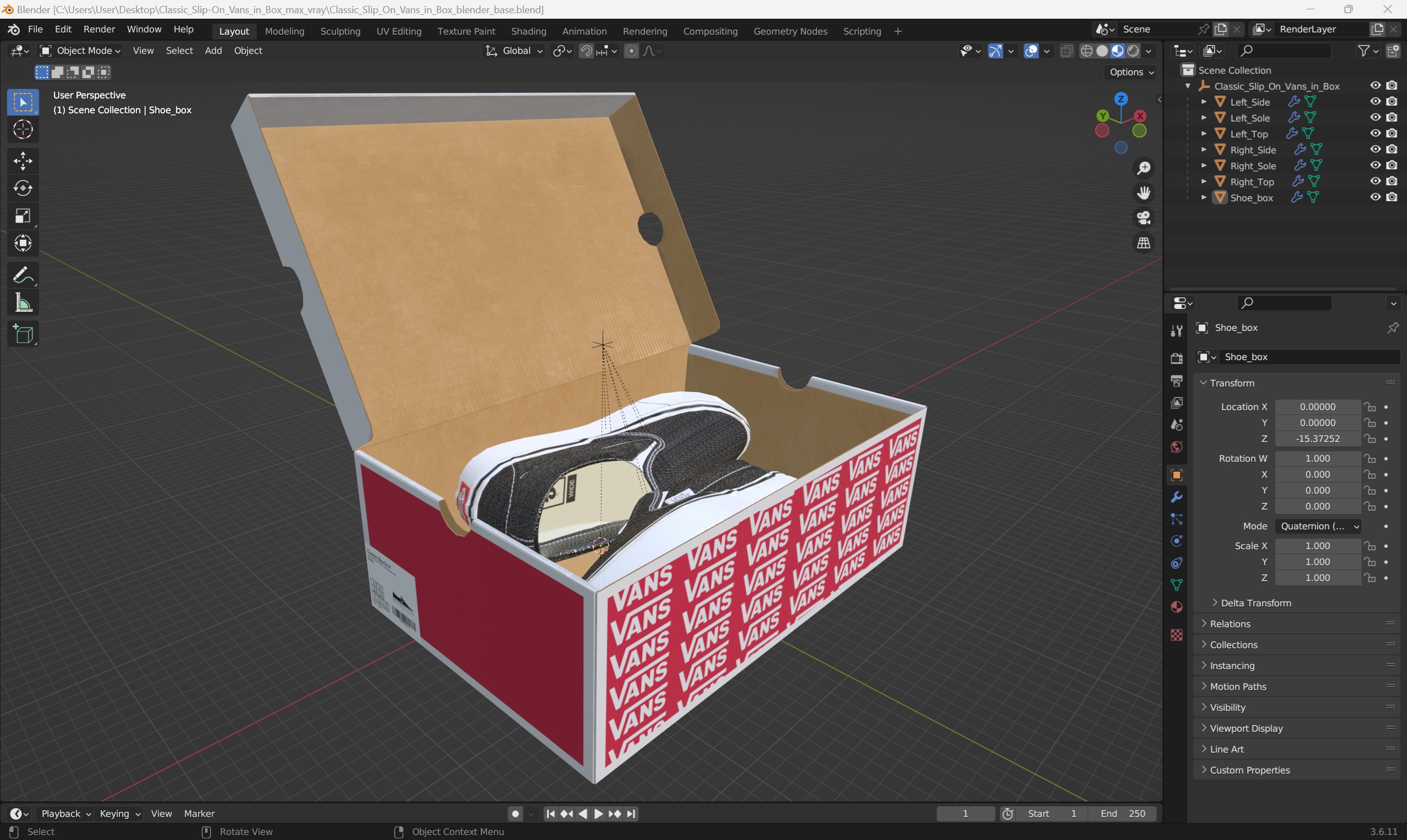
Task: Expand the Relations panel
Action: (1296, 624)
